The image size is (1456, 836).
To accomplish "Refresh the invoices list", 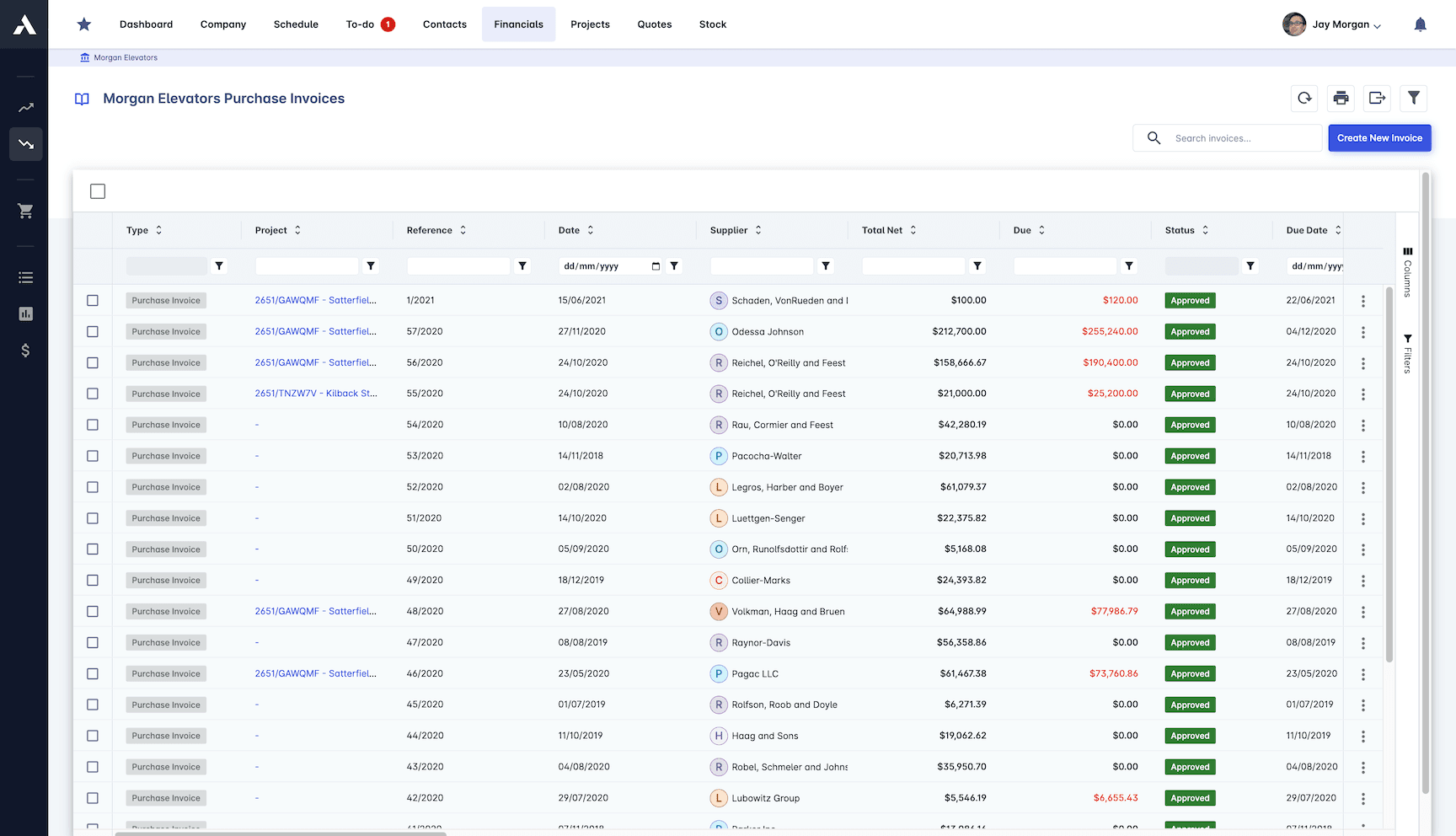I will [x=1304, y=99].
